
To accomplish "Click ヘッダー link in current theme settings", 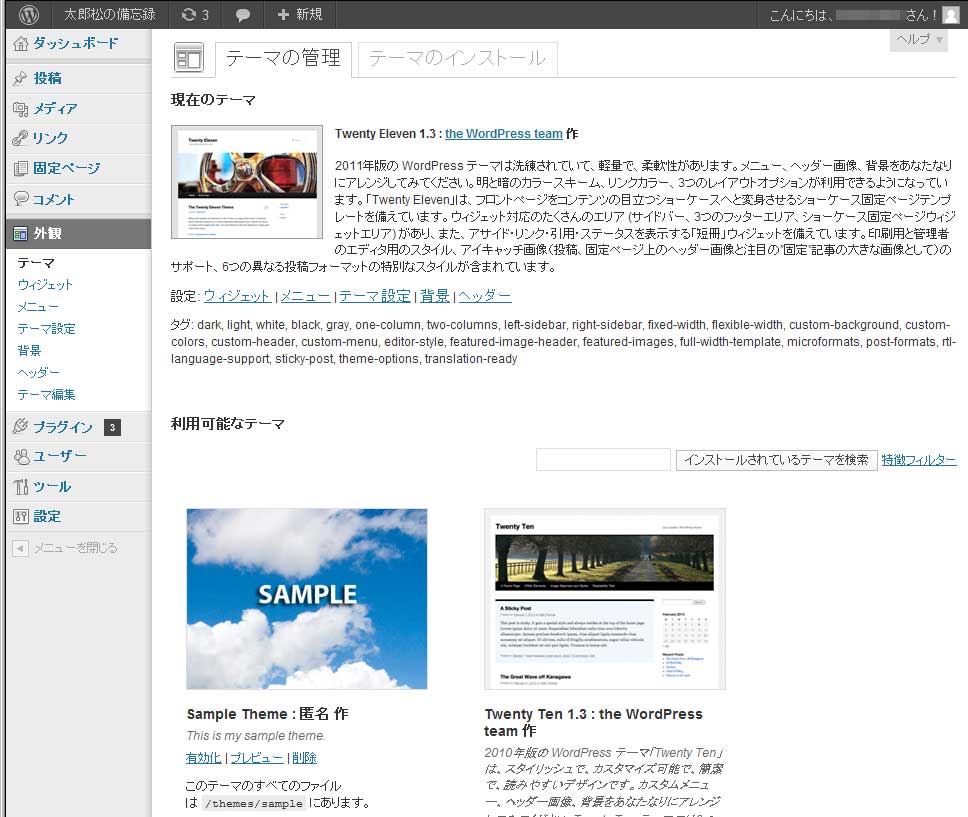I will 485,296.
